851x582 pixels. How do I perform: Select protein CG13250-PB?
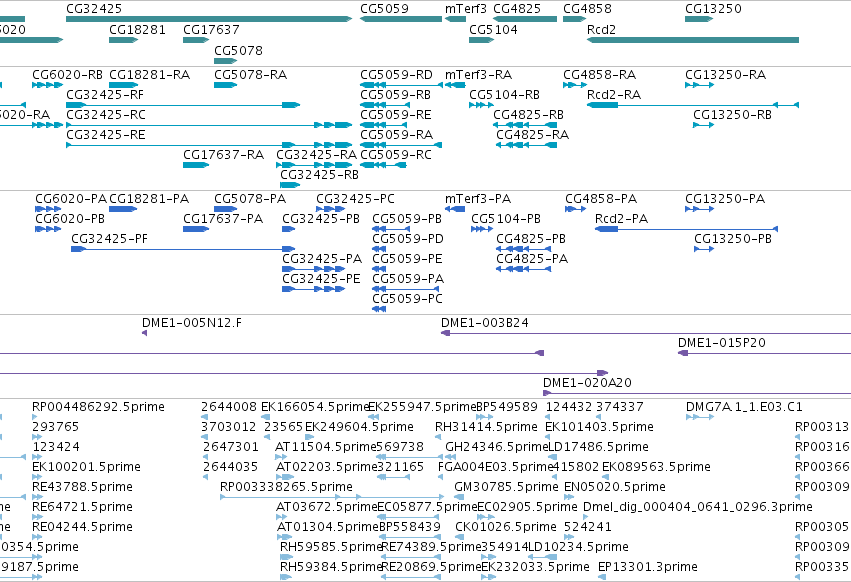[704, 249]
